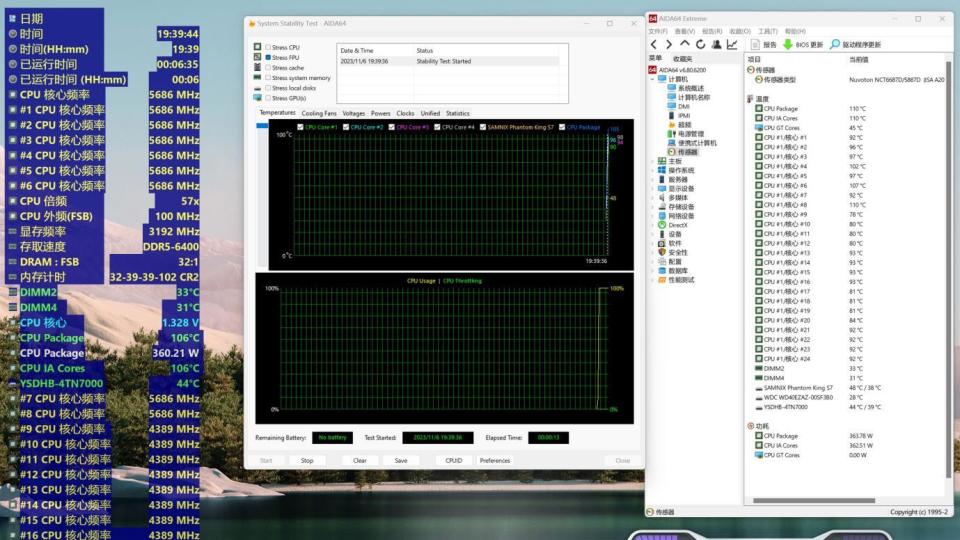
Task: Stop the stability test
Action: pos(307,460)
